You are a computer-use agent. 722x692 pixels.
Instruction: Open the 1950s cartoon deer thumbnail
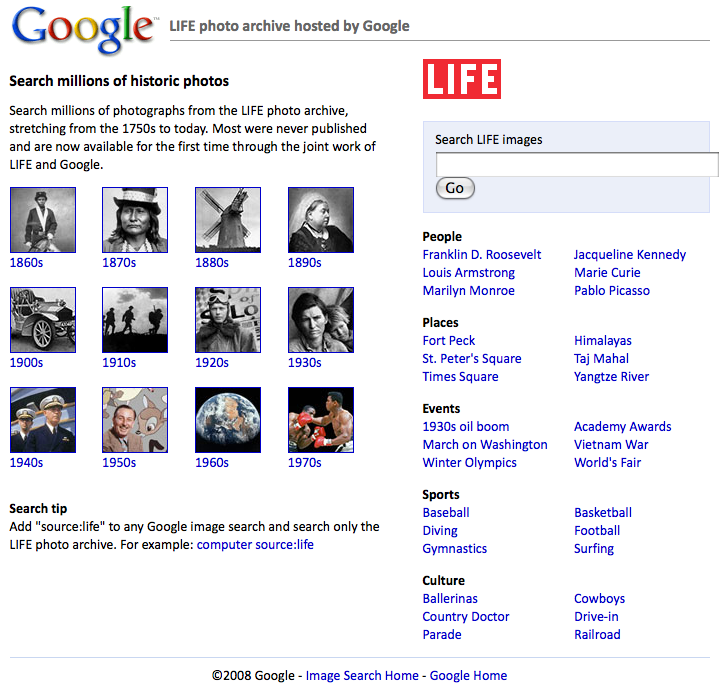pos(135,420)
